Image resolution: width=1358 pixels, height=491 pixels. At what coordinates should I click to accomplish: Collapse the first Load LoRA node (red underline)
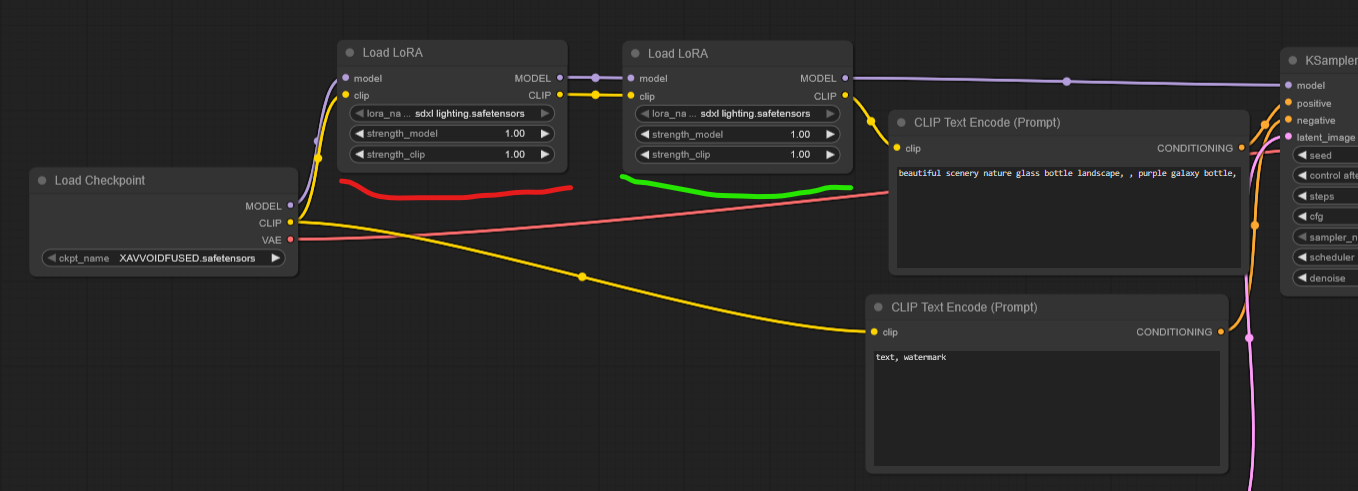[350, 54]
